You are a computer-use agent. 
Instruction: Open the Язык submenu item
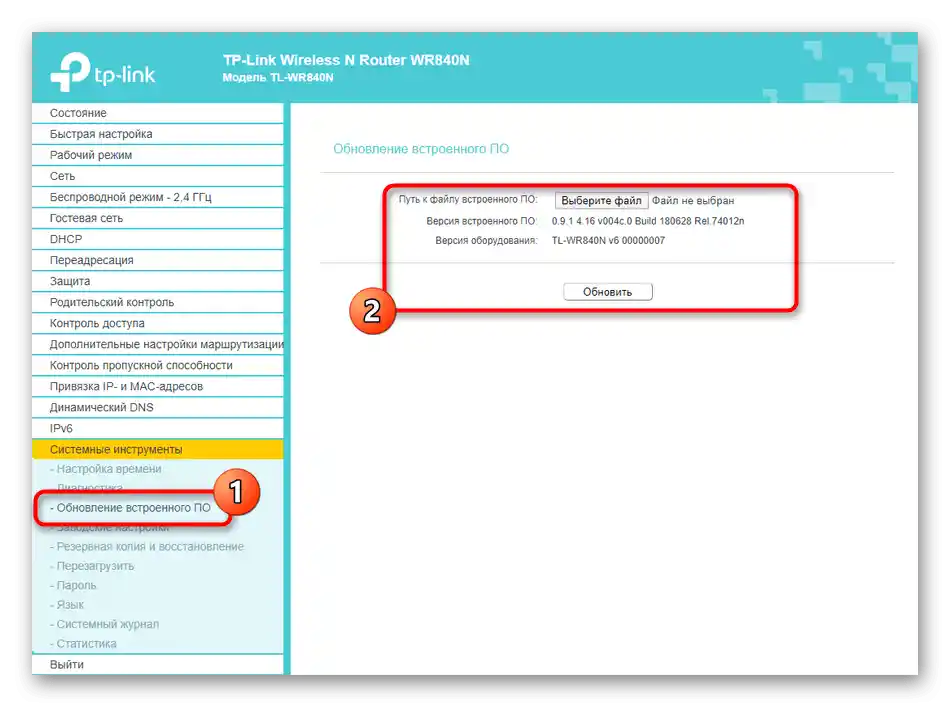[x=67, y=605]
